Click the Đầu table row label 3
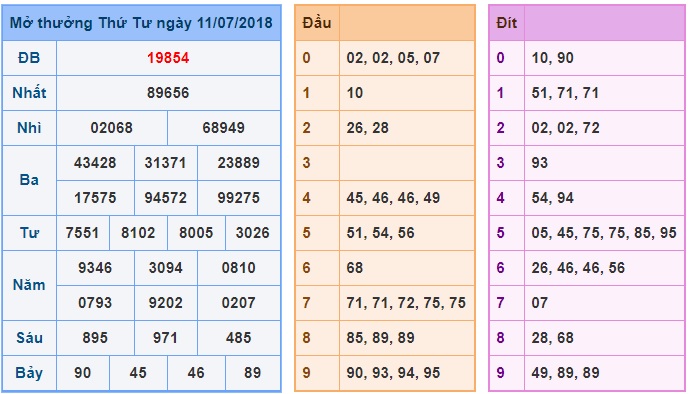The height and width of the screenshot is (394, 690). [x=306, y=163]
